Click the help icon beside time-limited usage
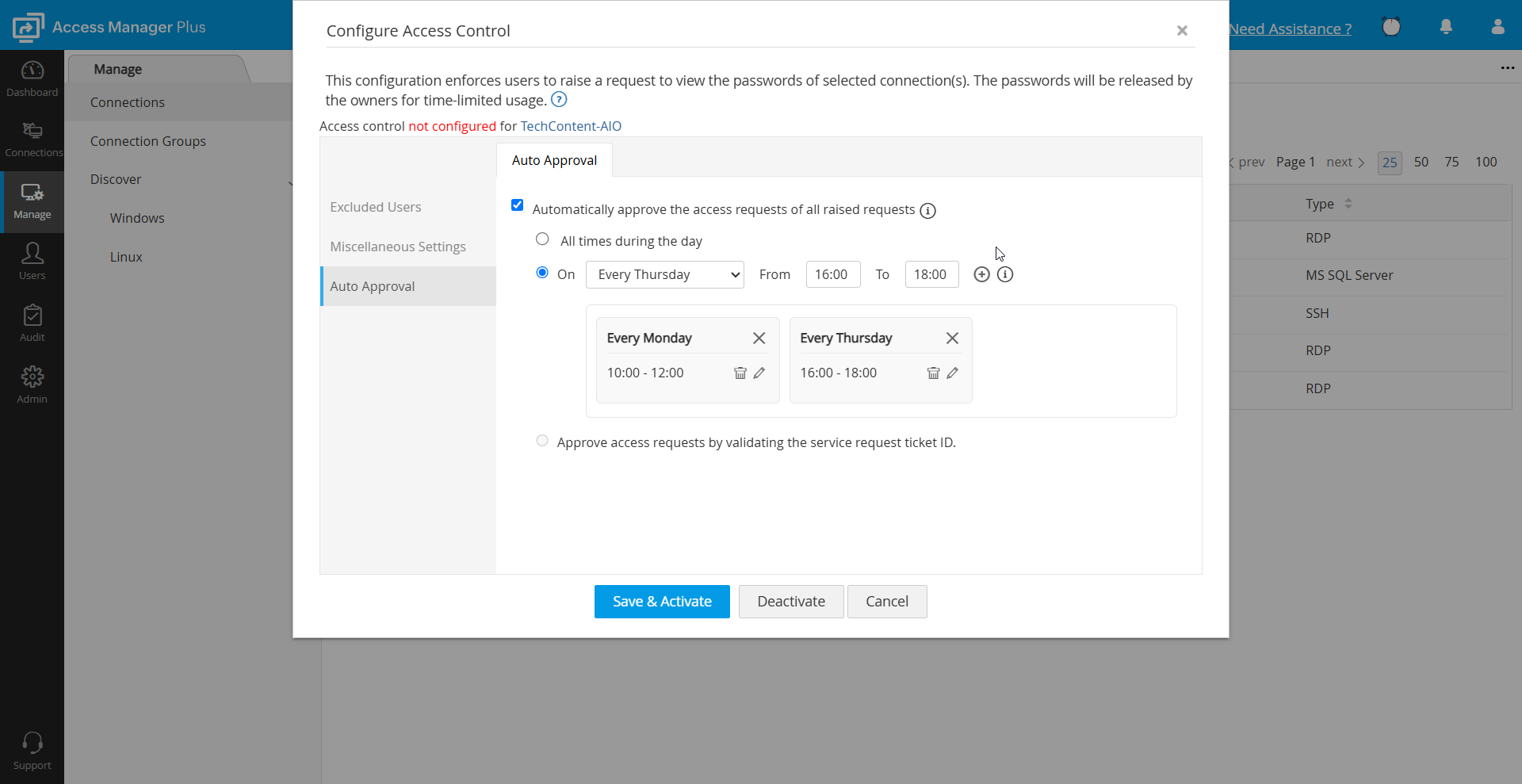 coord(559,100)
